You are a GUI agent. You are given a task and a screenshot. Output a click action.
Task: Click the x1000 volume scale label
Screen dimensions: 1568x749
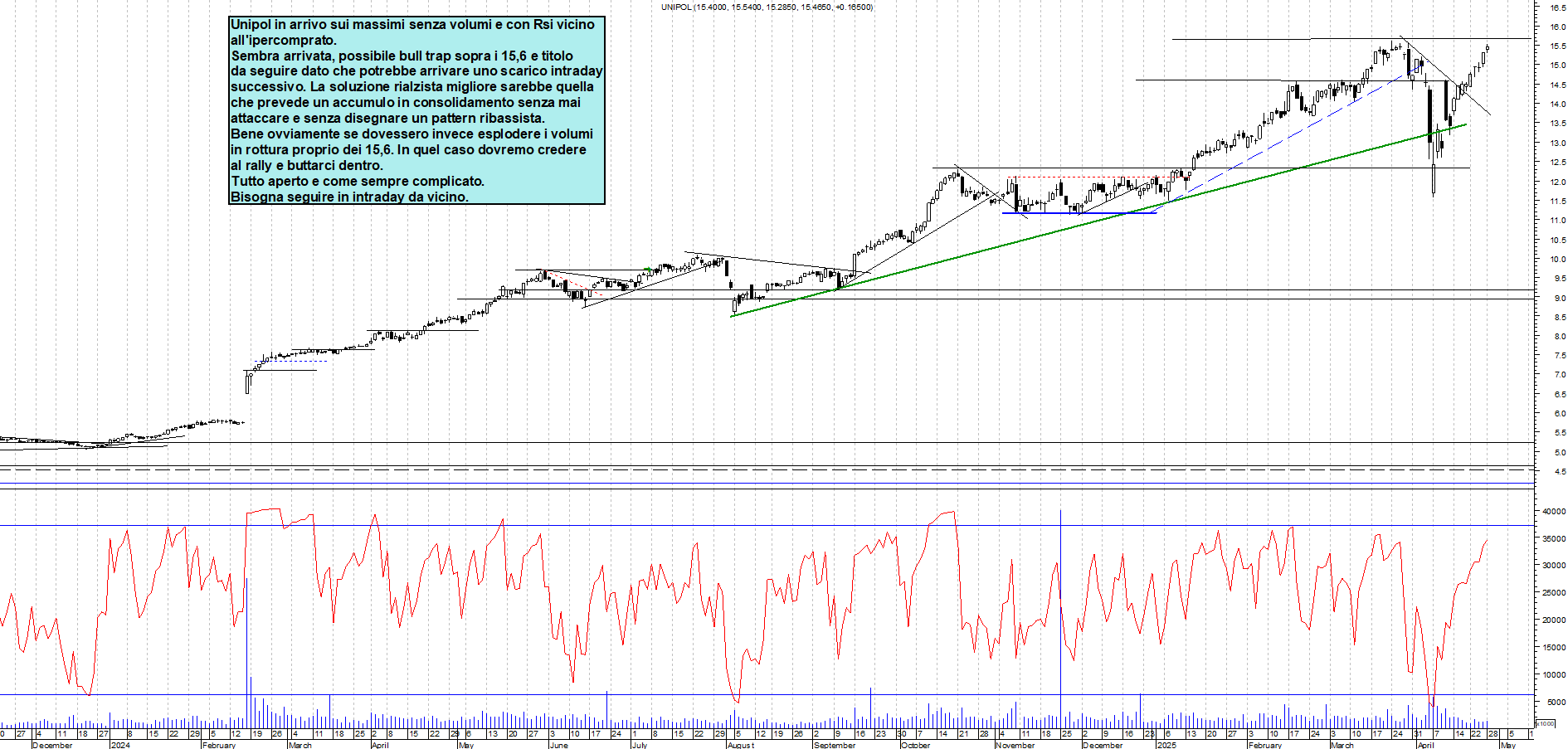click(1546, 723)
